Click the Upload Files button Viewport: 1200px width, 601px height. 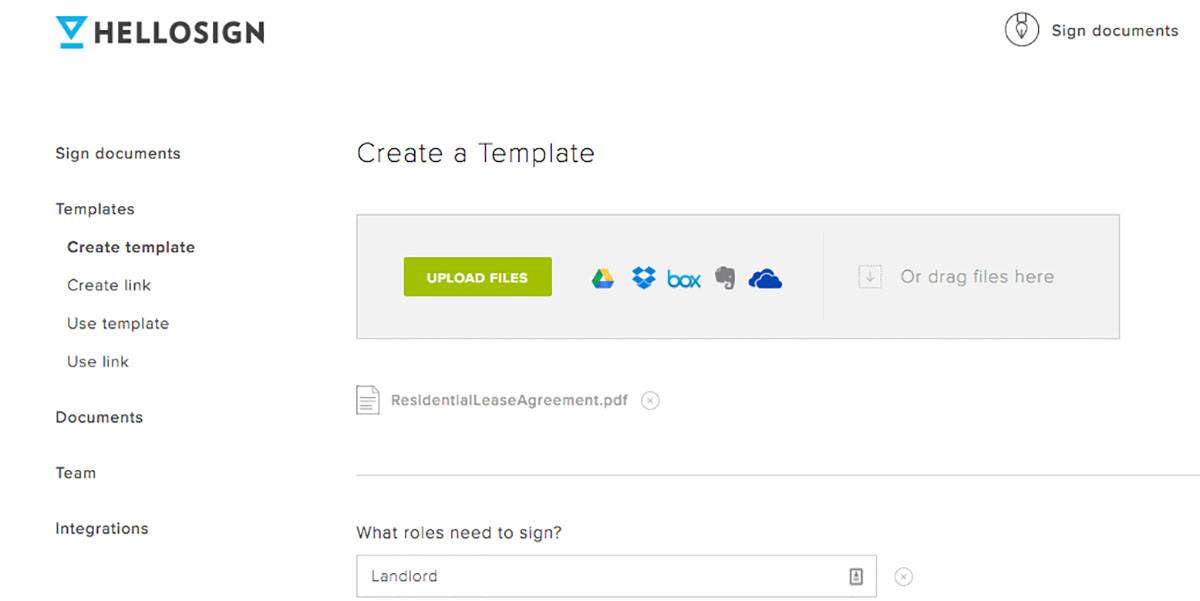477,277
